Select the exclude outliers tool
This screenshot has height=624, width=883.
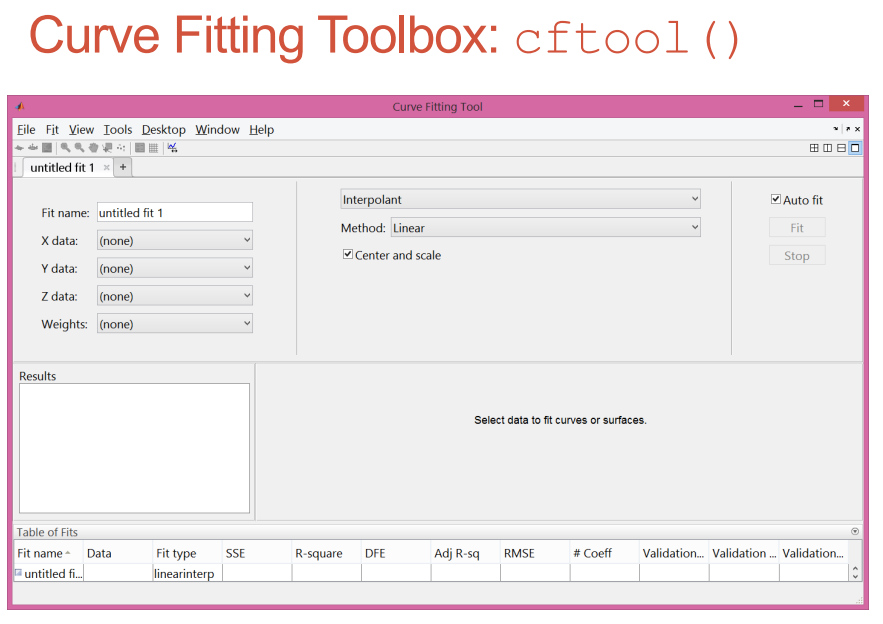tap(121, 148)
